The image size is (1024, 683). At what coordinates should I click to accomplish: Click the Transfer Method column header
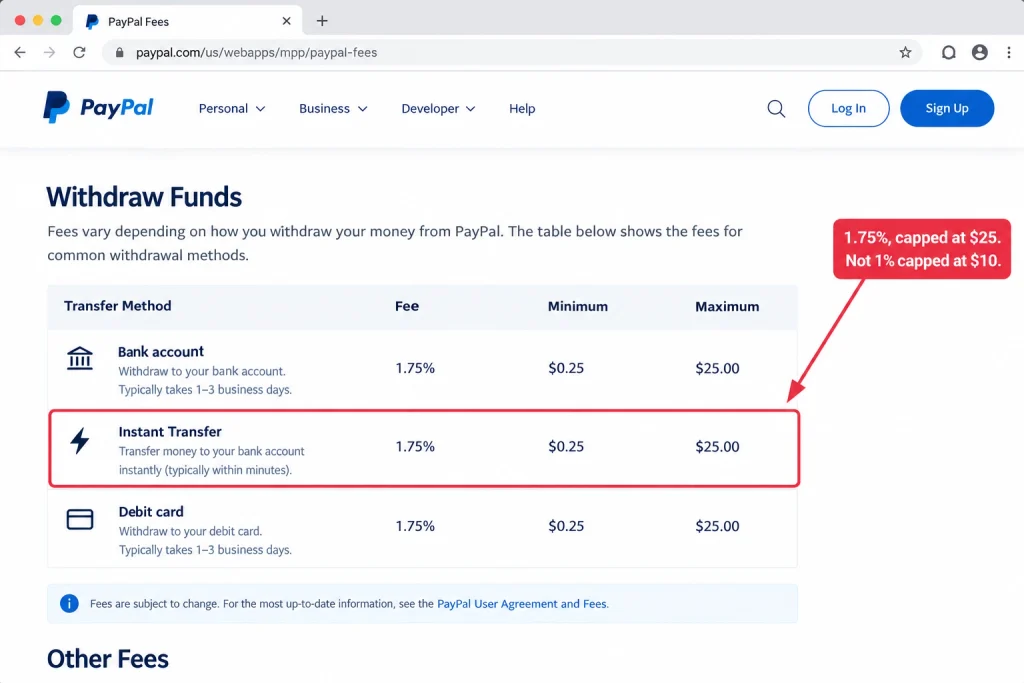point(118,306)
